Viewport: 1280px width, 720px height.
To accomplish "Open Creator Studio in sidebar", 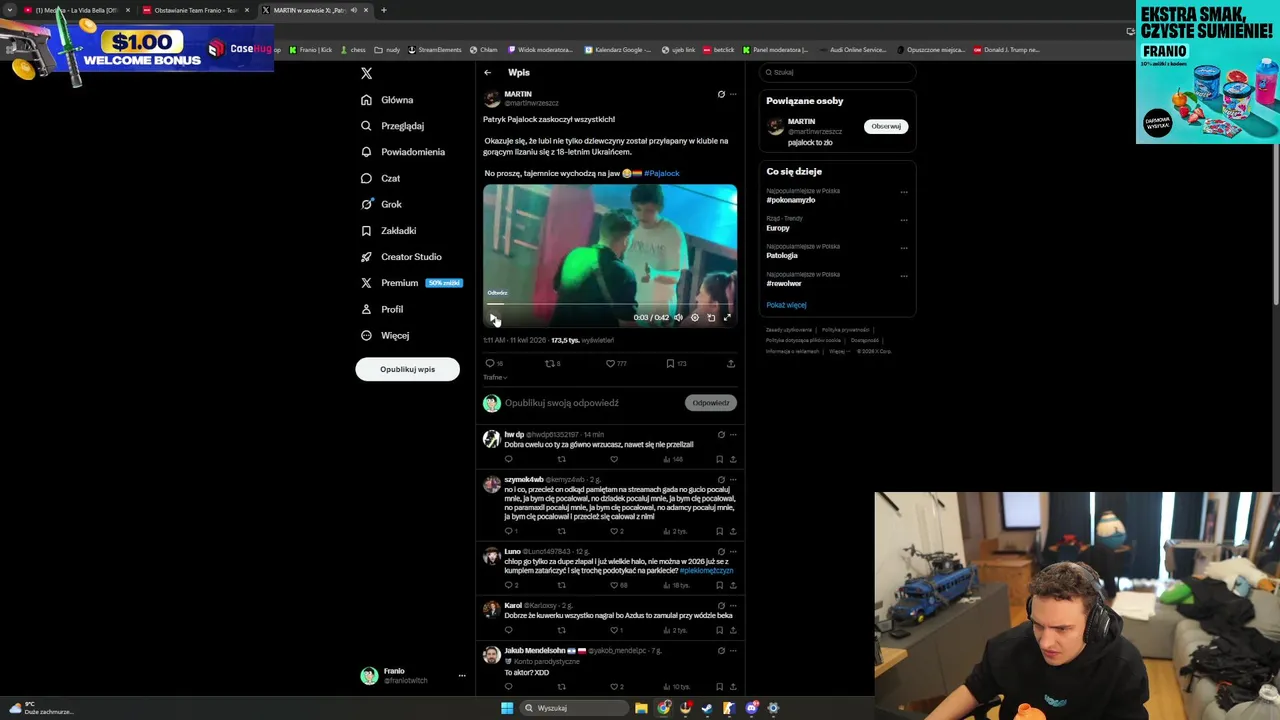I will tap(401, 257).
